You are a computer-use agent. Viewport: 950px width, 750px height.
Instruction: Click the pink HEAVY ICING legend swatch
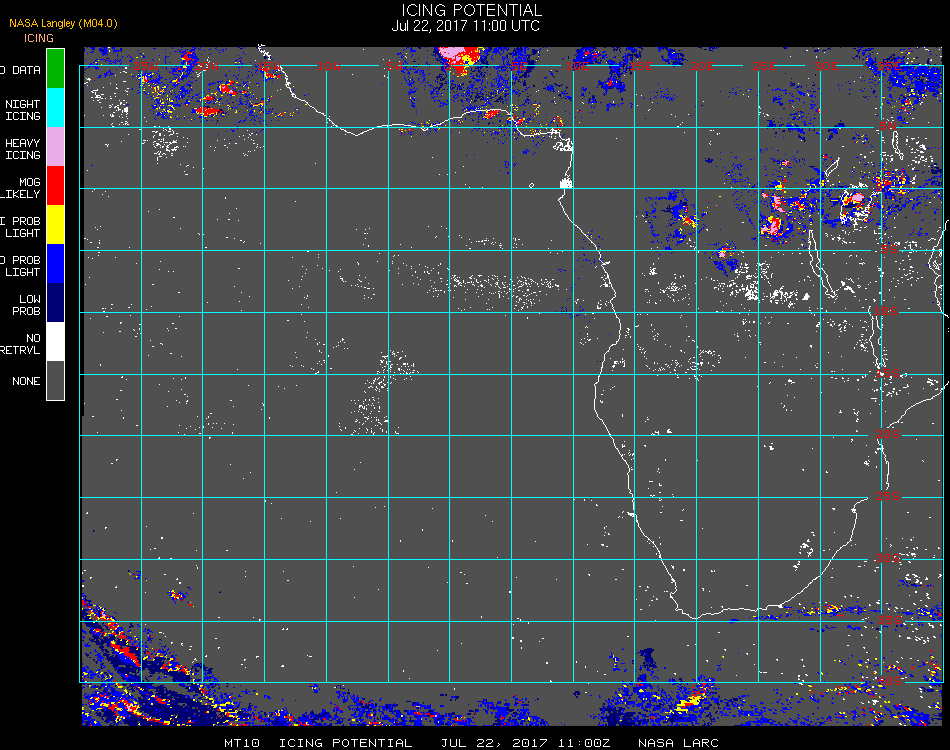click(55, 147)
